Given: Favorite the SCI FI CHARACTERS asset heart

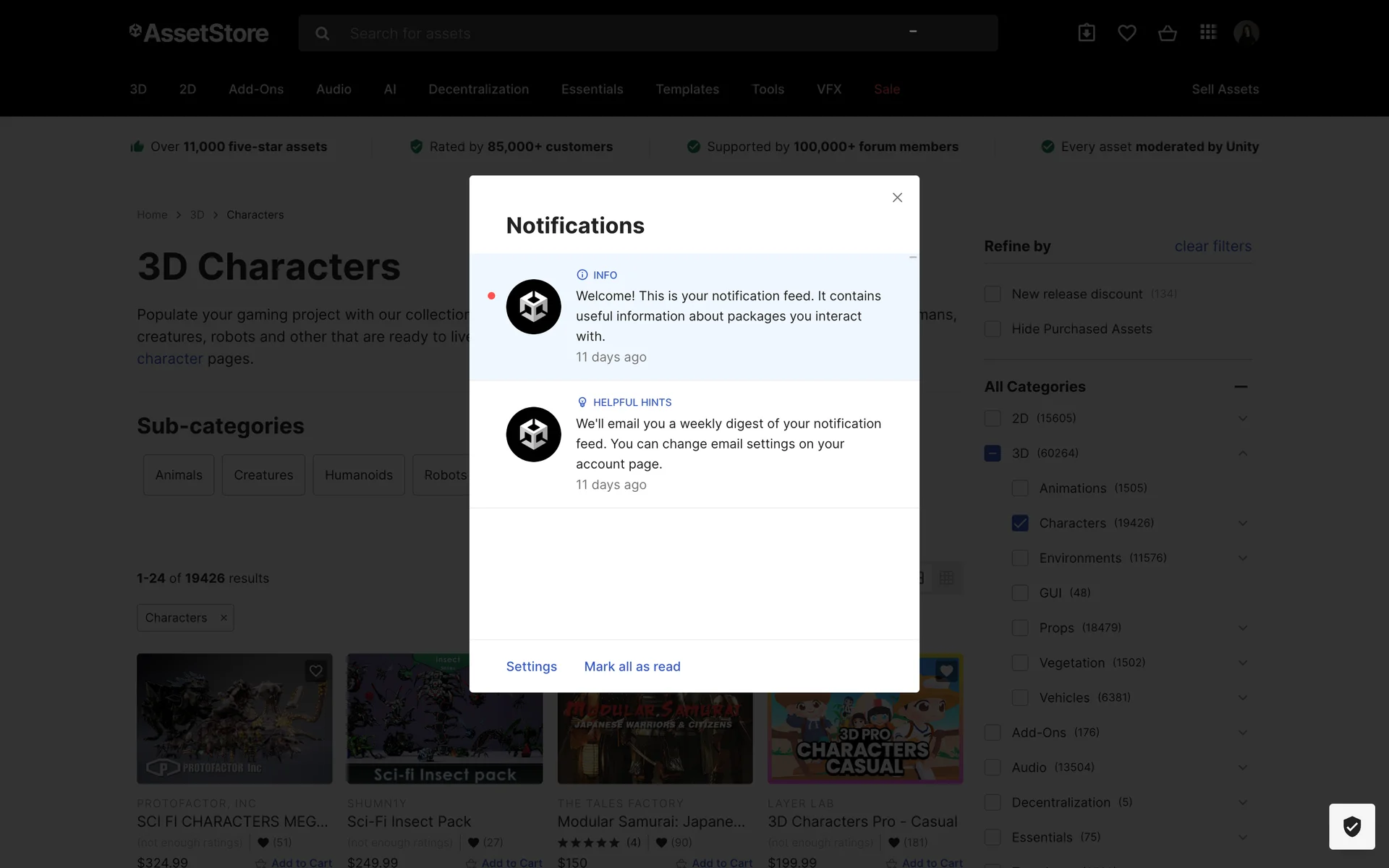Looking at the screenshot, I should click(x=315, y=671).
